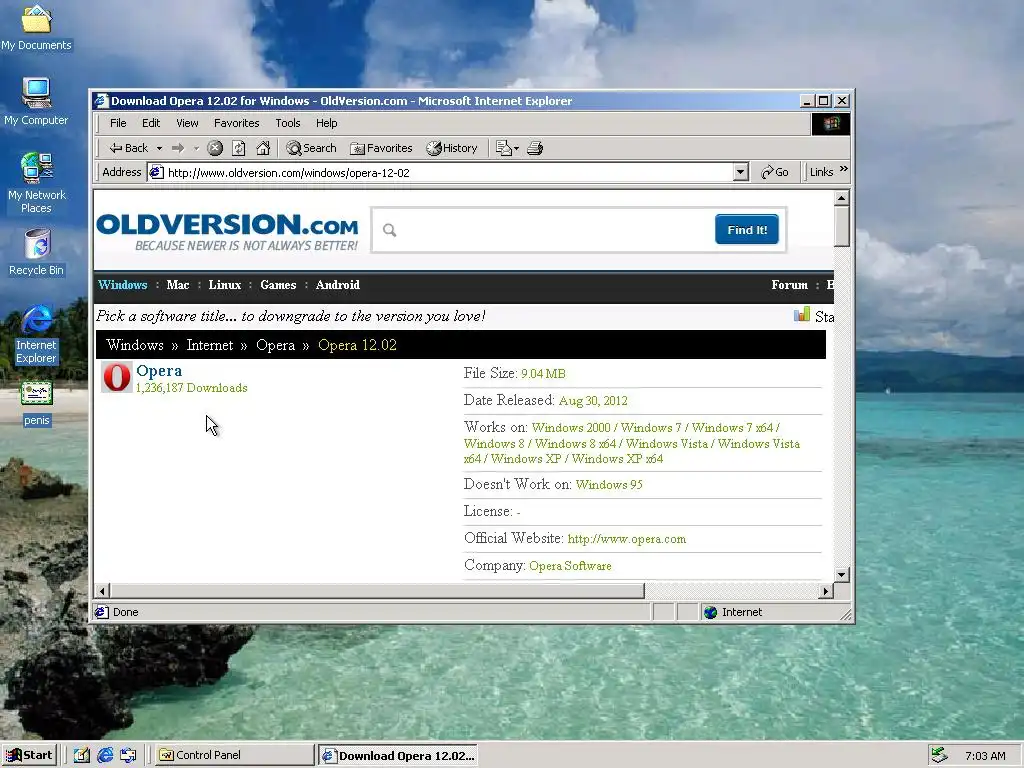
Task: Click the Mac navigation link
Action: [x=178, y=285]
